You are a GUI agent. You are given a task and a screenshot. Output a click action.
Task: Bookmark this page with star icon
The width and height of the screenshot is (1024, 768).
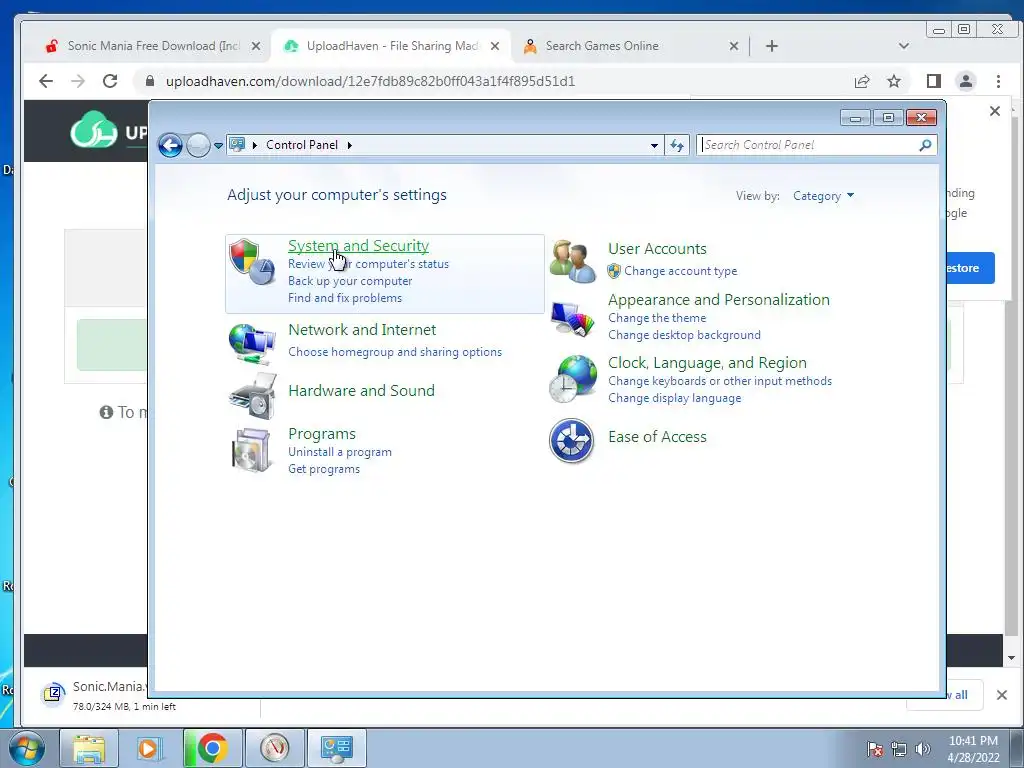click(x=894, y=81)
